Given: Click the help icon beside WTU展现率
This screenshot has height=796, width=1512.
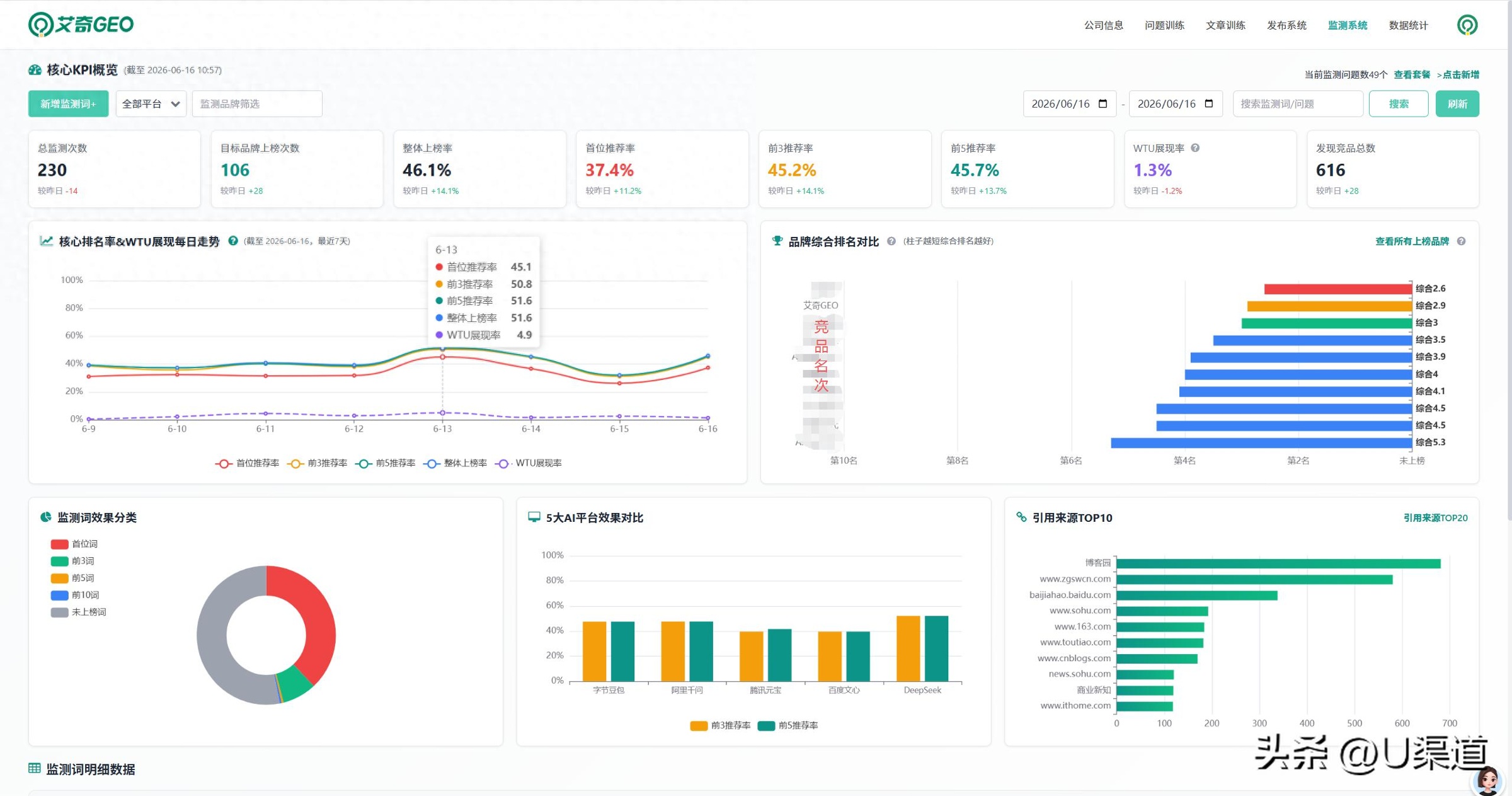Looking at the screenshot, I should point(1195,148).
